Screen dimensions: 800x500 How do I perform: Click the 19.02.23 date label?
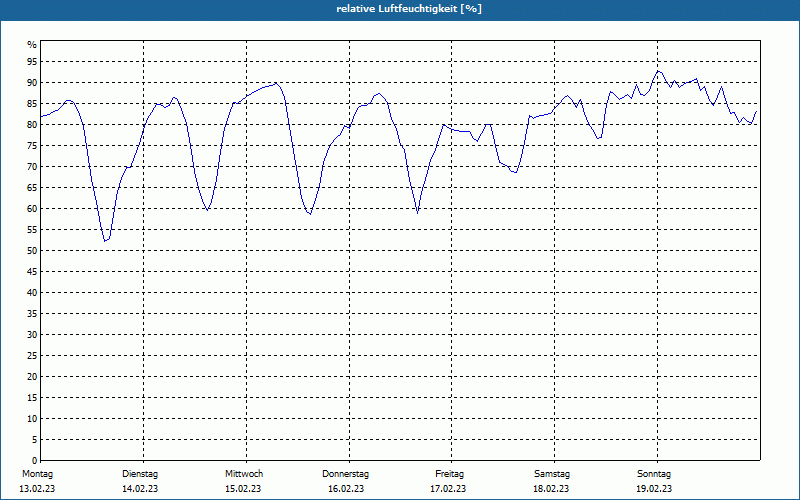click(x=654, y=489)
